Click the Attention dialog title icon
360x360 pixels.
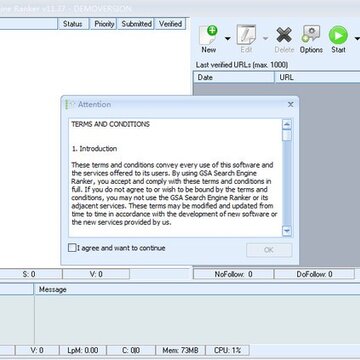coord(71,104)
